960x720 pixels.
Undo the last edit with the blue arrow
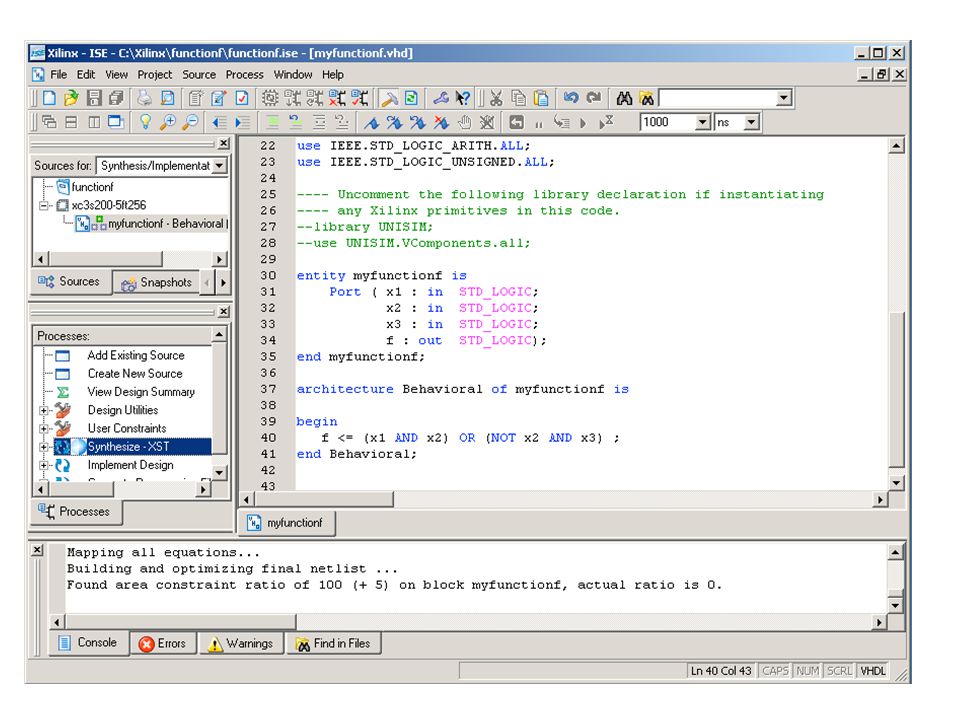tap(571, 98)
